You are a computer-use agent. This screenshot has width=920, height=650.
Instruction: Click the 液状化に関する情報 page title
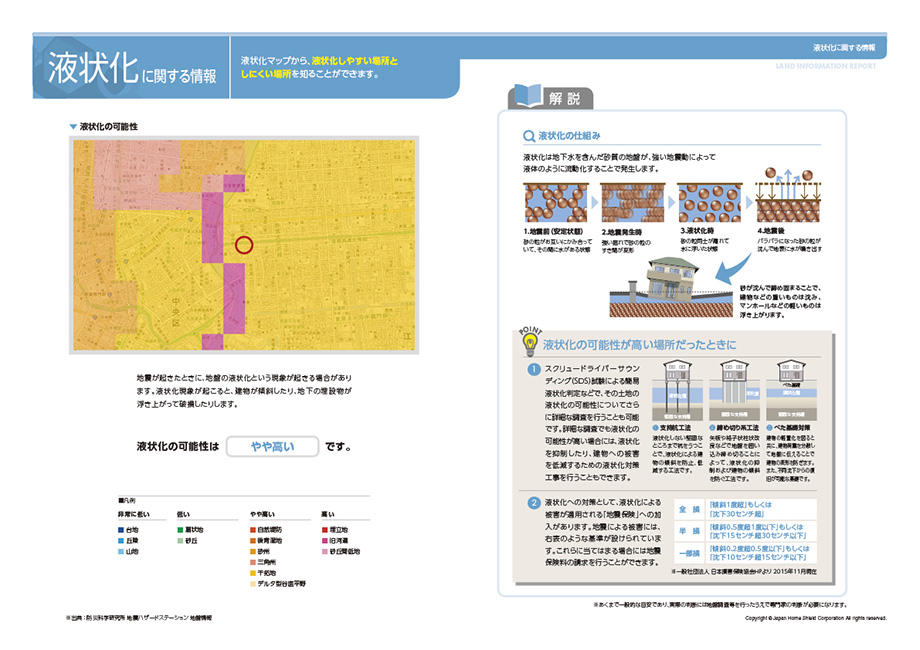(x=132, y=69)
